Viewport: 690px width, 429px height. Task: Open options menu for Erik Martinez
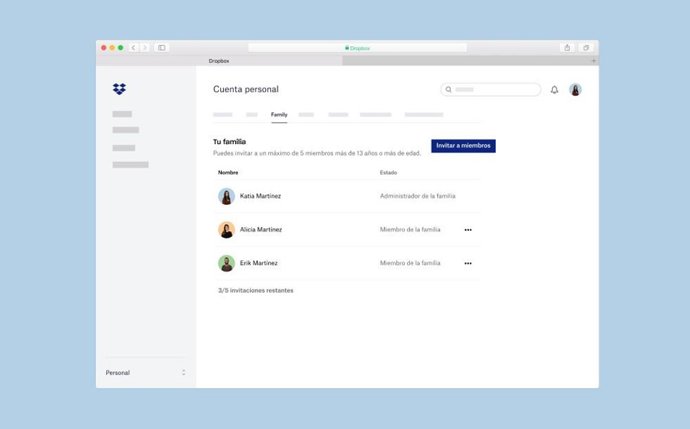pyautogui.click(x=468, y=263)
